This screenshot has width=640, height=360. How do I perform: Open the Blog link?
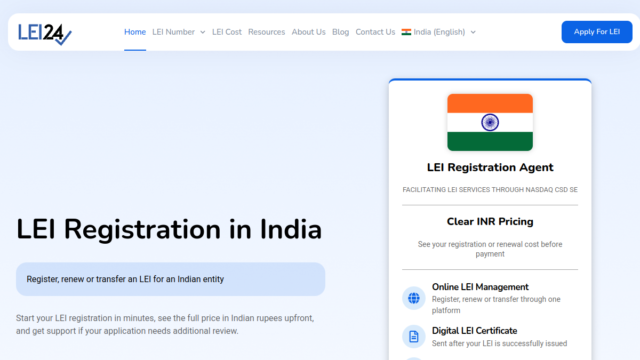click(340, 32)
